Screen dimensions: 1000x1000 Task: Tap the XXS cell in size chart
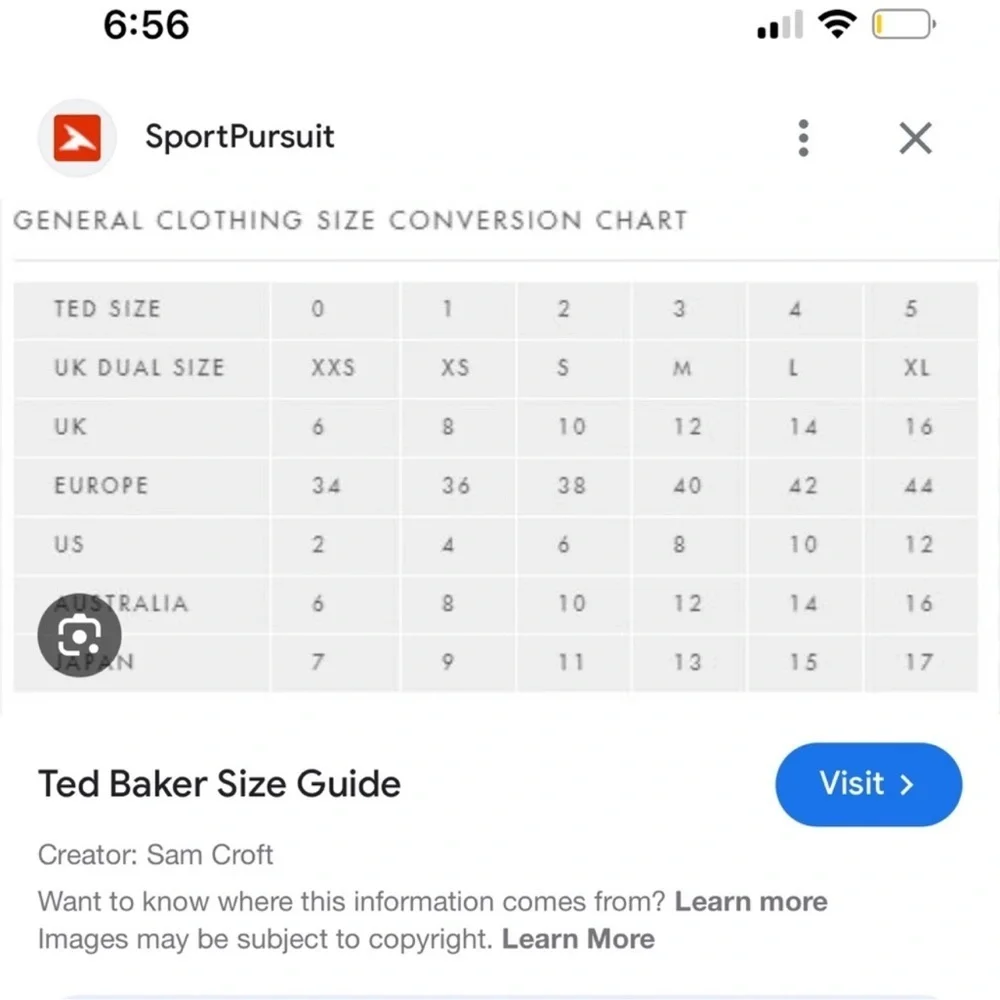[333, 367]
